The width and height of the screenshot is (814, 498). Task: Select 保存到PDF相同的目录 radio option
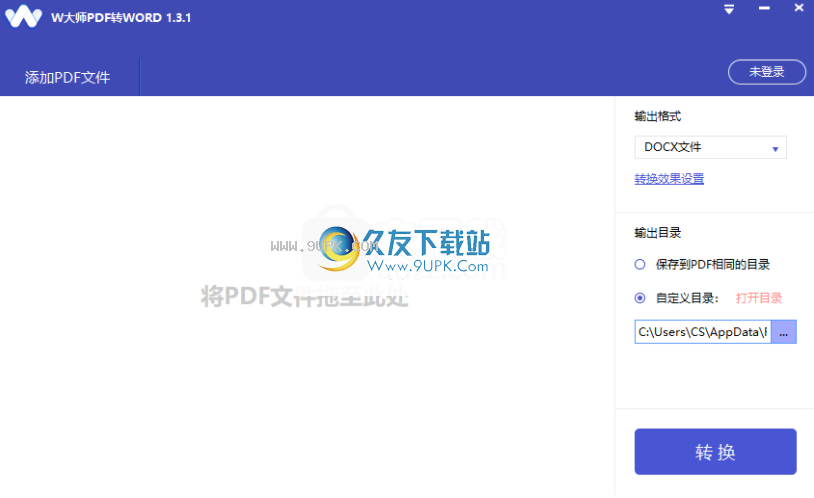[640, 264]
